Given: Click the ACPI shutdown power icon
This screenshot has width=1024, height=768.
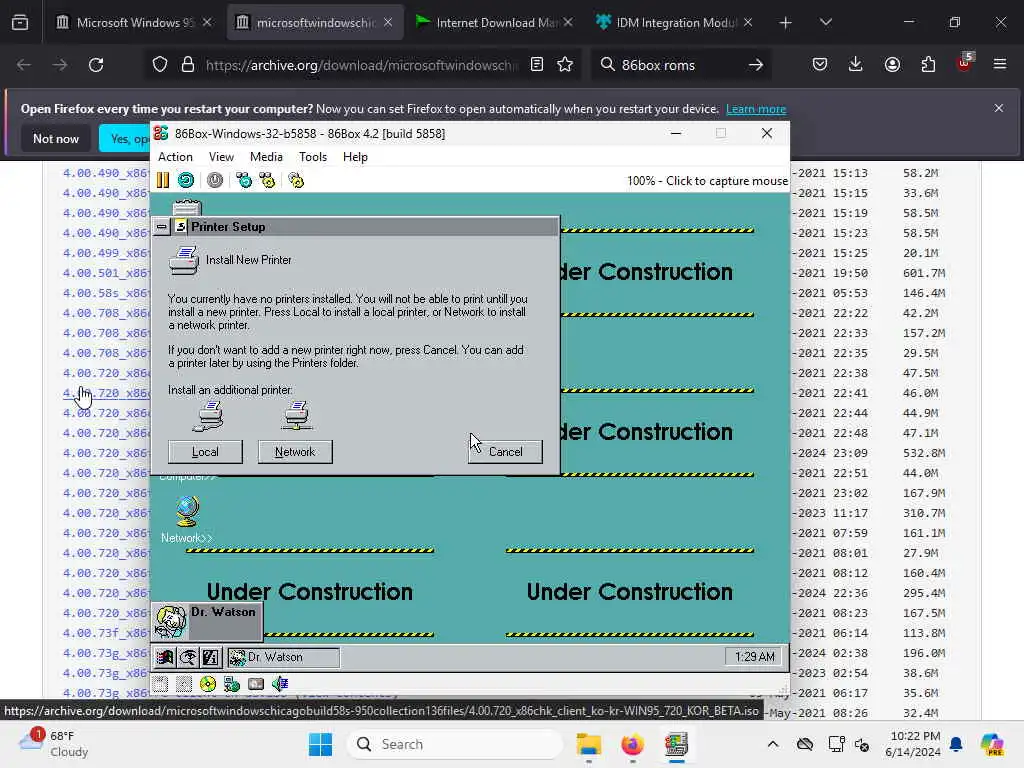Looking at the screenshot, I should (x=215, y=180).
